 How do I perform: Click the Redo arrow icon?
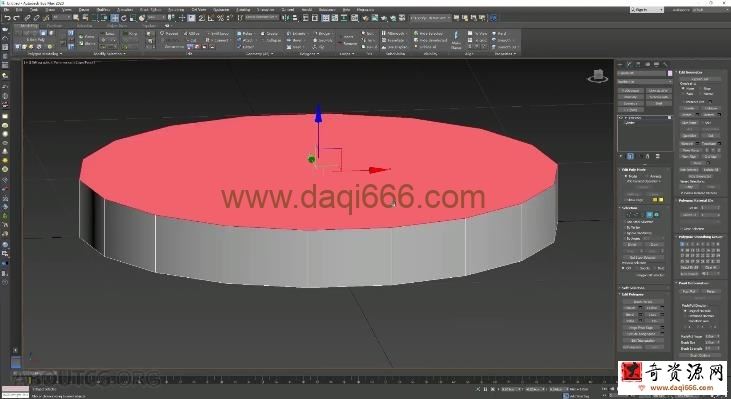pos(16,18)
